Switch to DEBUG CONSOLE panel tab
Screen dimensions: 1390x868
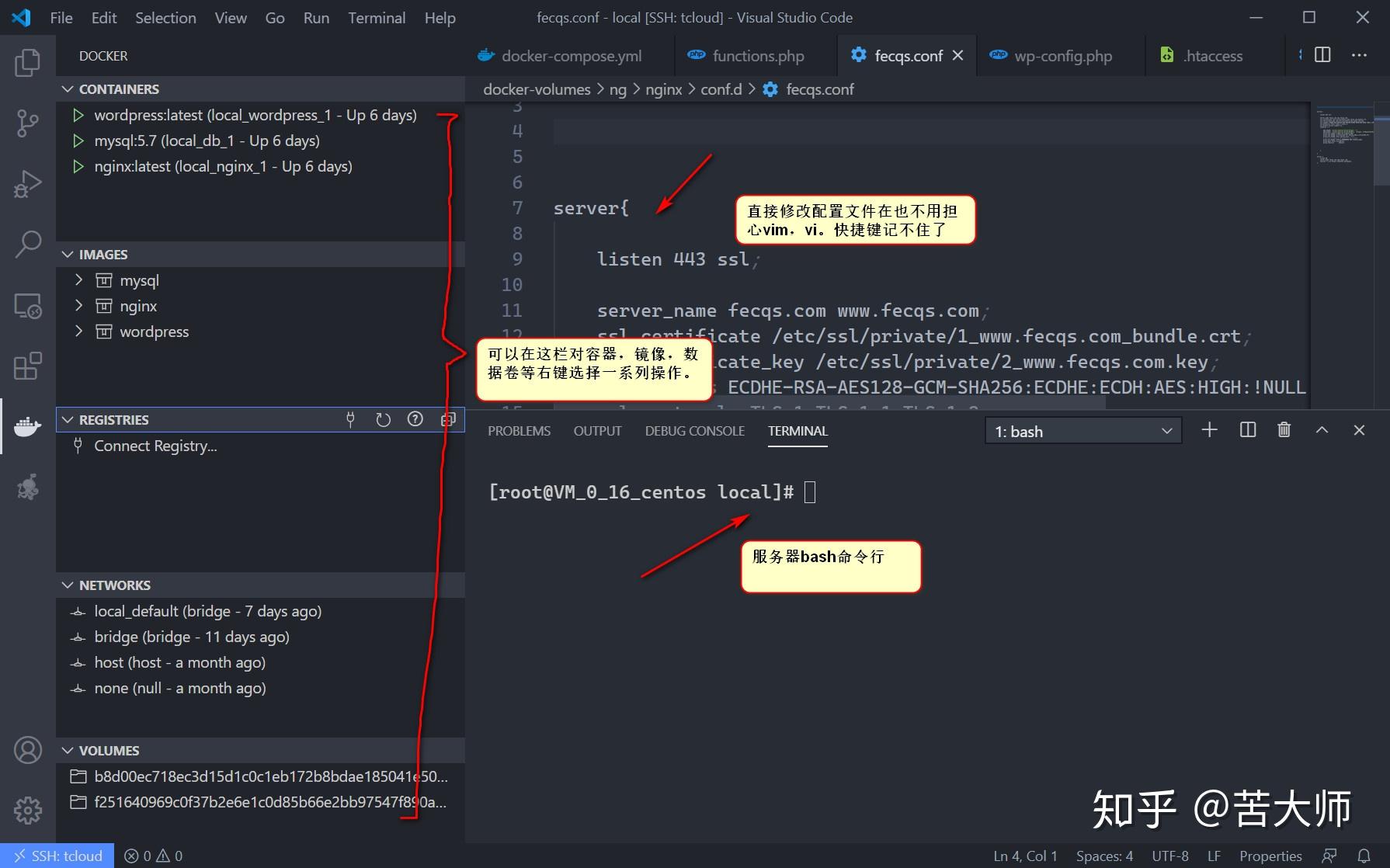pyautogui.click(x=694, y=431)
